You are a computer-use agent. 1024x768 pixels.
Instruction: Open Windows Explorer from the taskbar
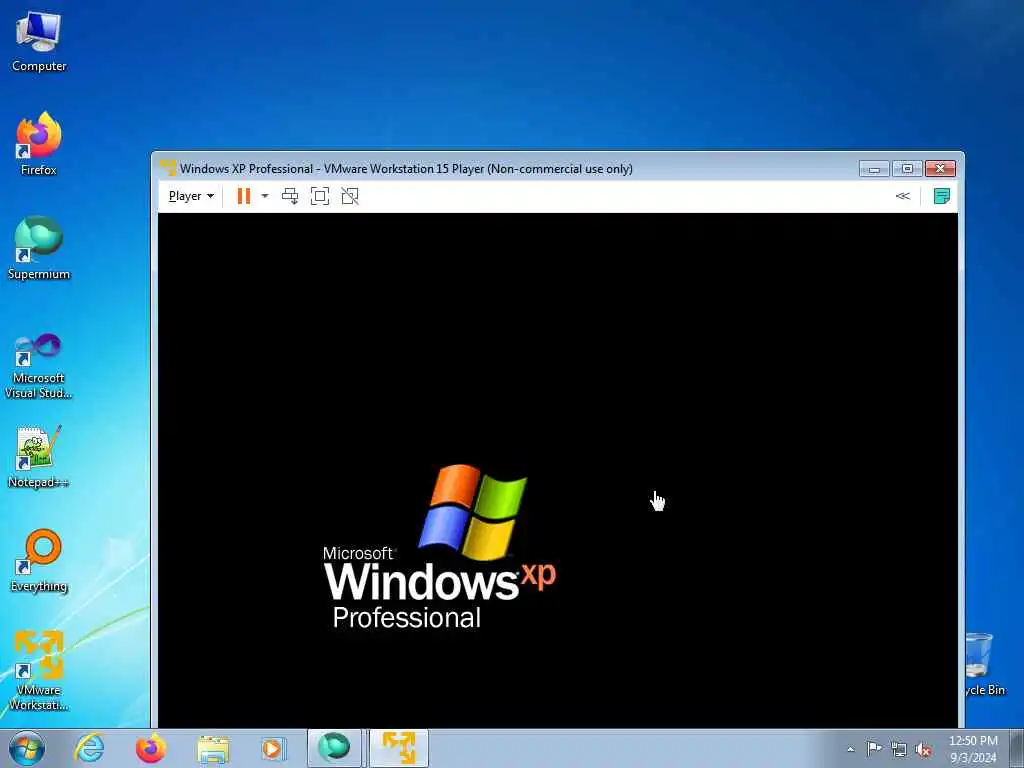click(x=213, y=748)
